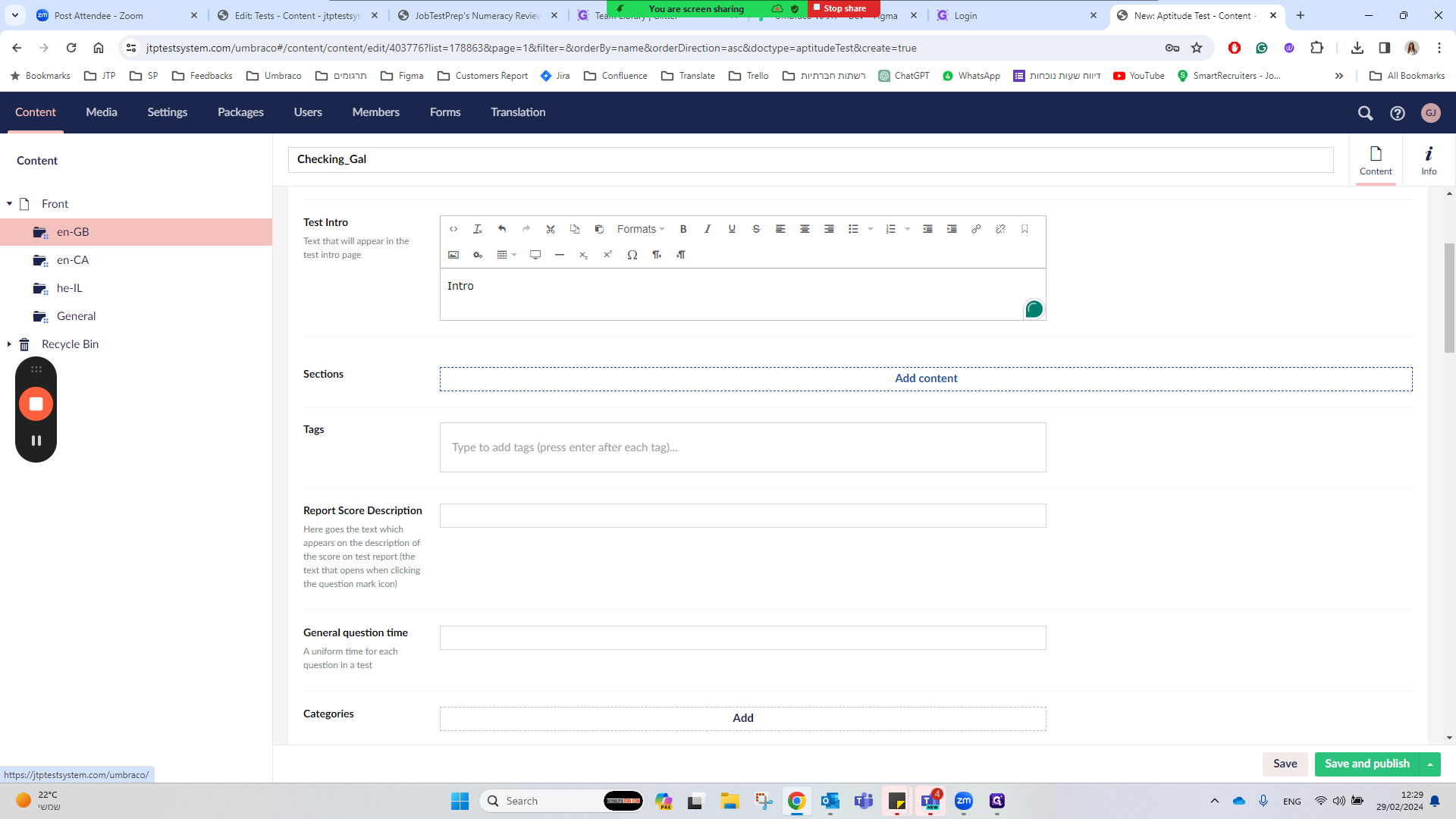This screenshot has width=1456, height=819.
Task: Center-align the text
Action: pos(805,229)
